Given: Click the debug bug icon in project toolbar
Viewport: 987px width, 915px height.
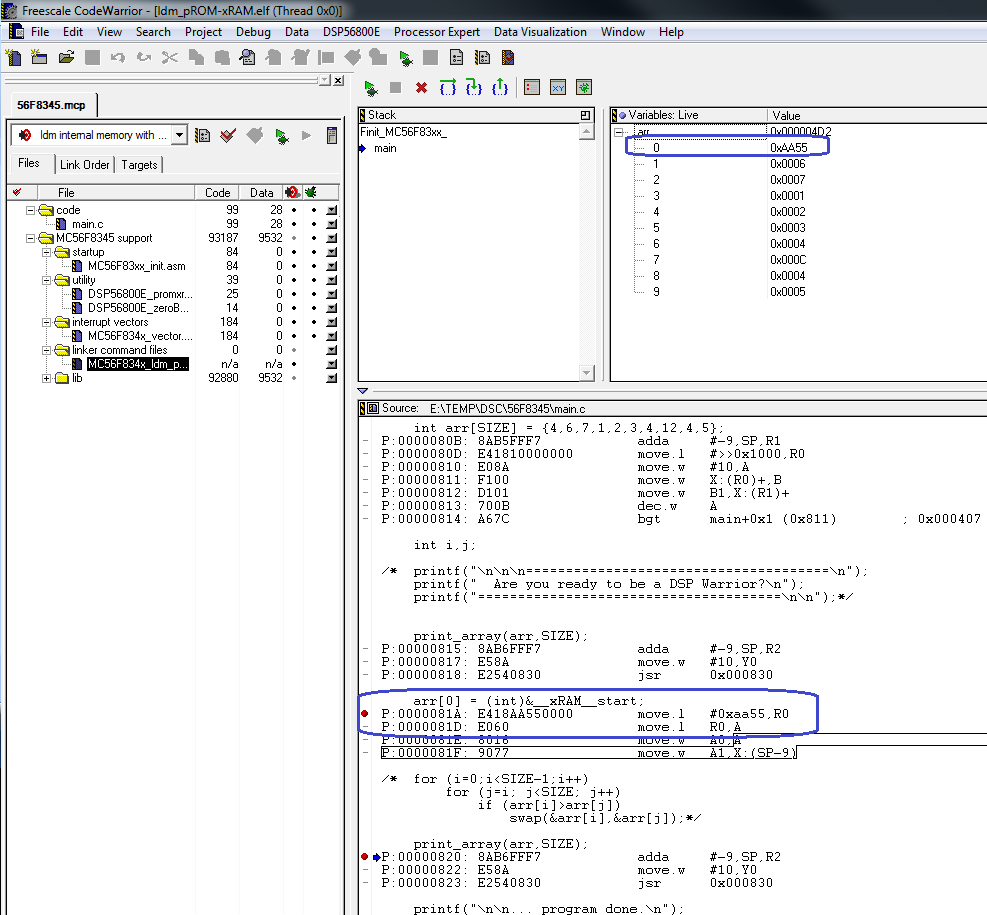Looking at the screenshot, I should (x=281, y=135).
